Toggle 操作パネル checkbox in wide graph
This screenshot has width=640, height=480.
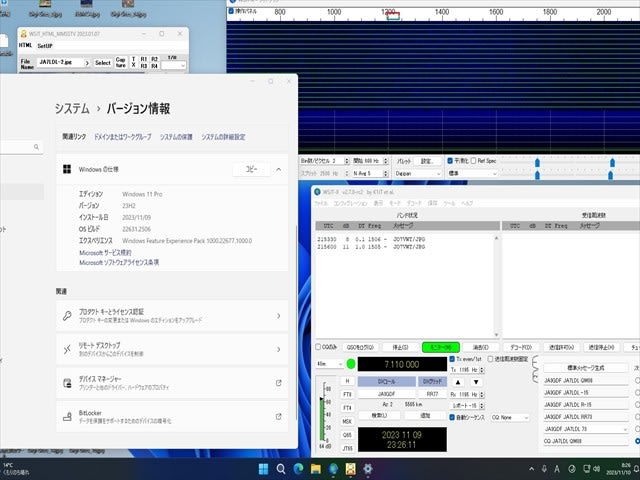[x=231, y=11]
